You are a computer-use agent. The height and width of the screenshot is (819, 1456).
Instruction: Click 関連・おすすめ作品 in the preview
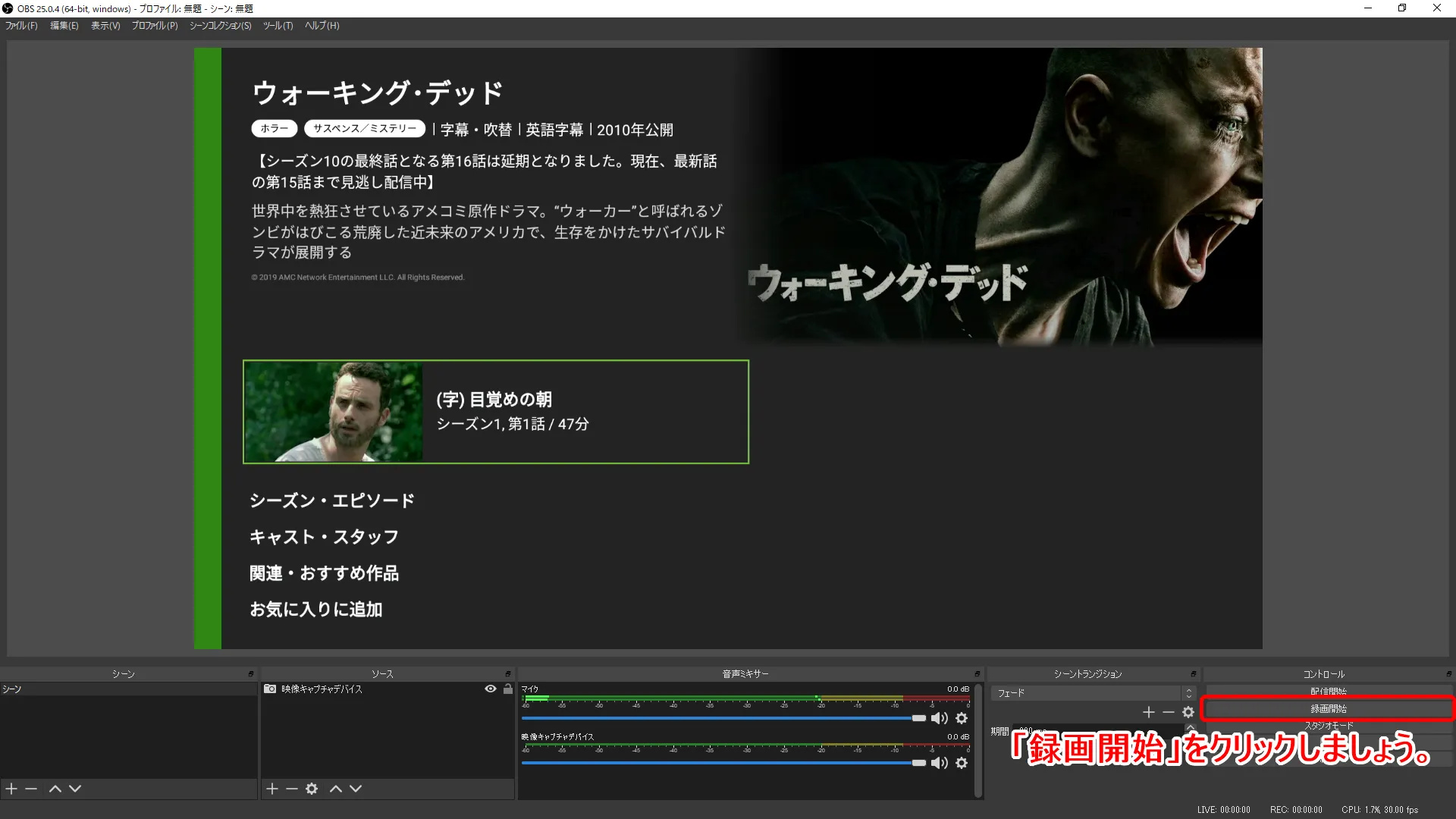324,573
